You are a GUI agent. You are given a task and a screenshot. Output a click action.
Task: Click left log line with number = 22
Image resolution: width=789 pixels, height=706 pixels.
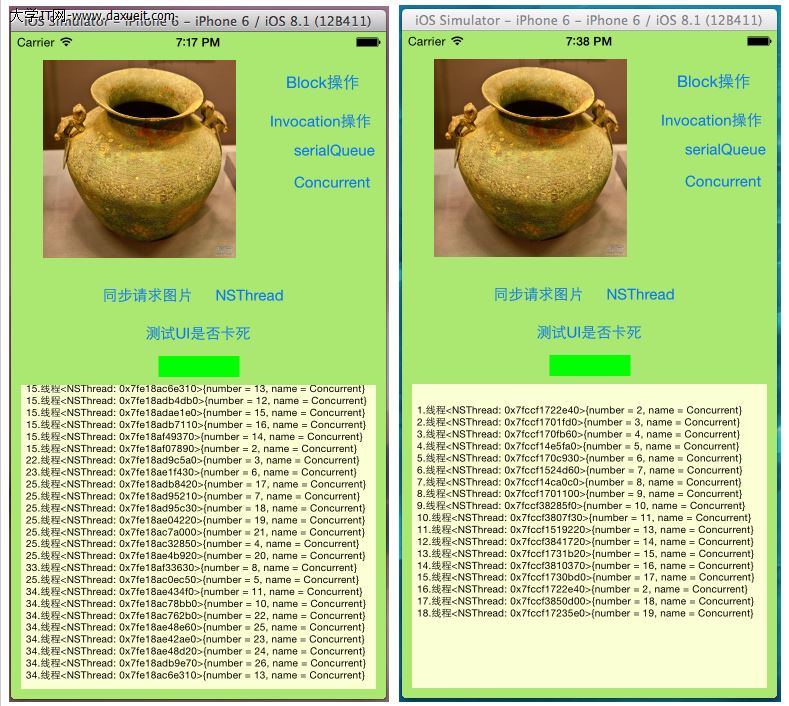coord(196,615)
